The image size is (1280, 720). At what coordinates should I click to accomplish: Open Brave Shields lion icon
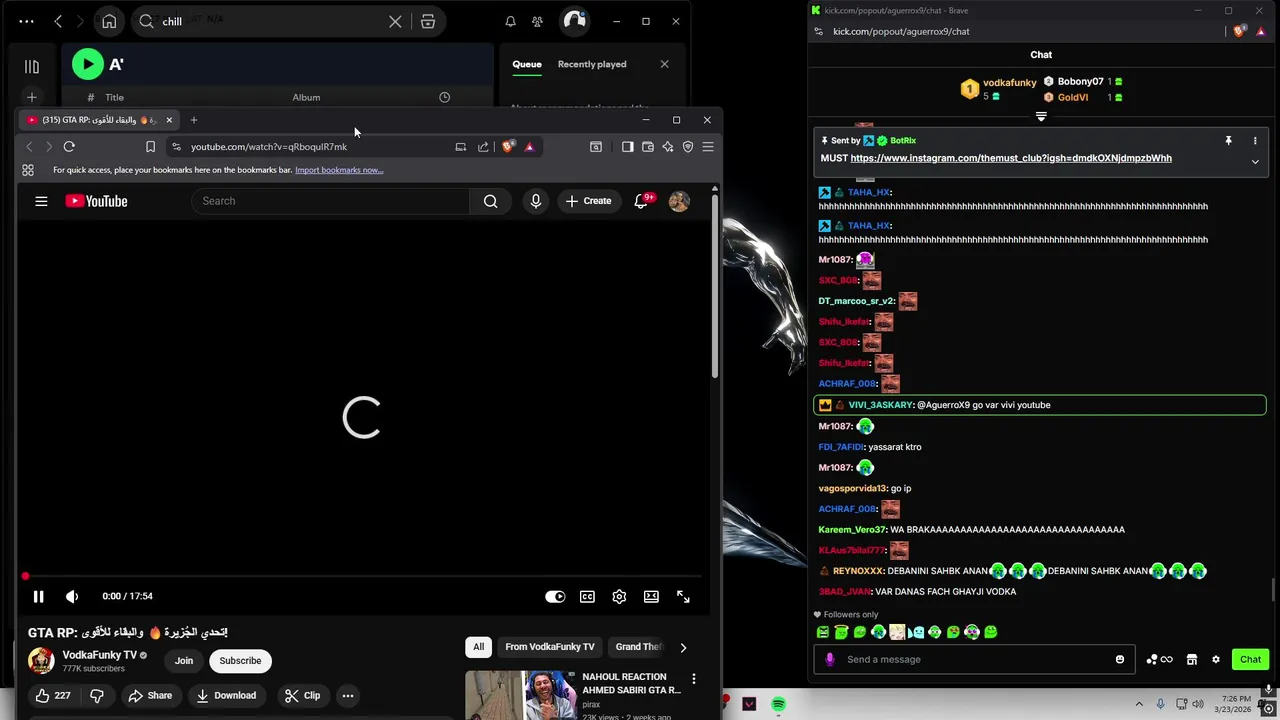pyautogui.click(x=508, y=147)
